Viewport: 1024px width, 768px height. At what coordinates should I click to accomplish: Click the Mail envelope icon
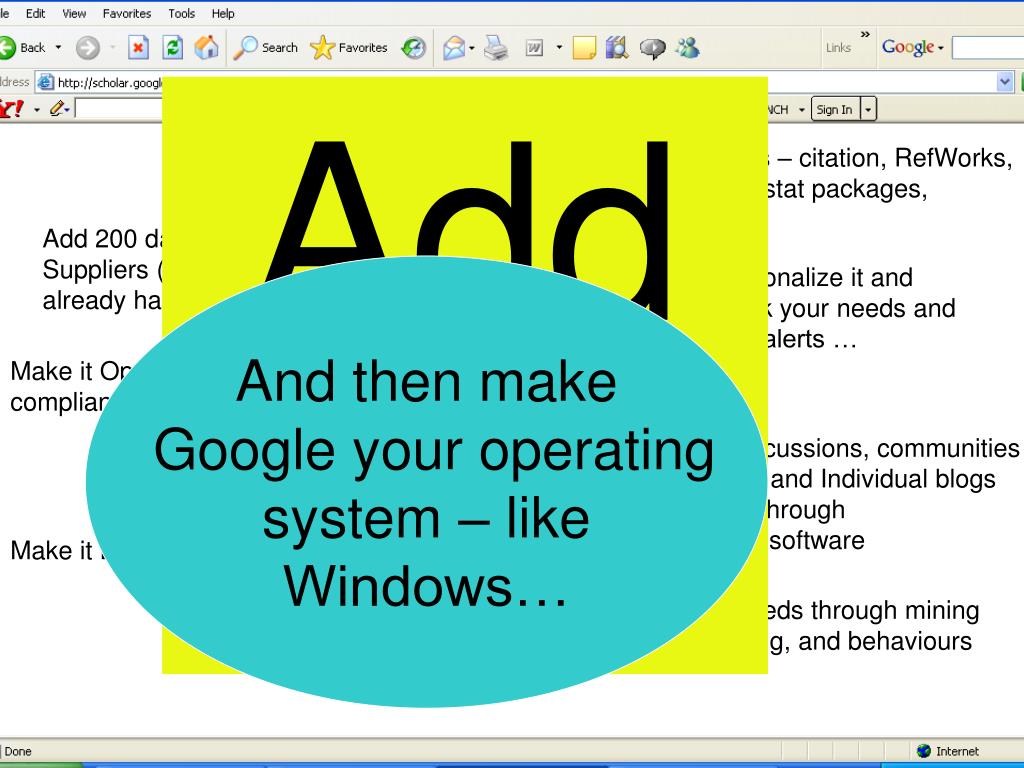click(454, 48)
